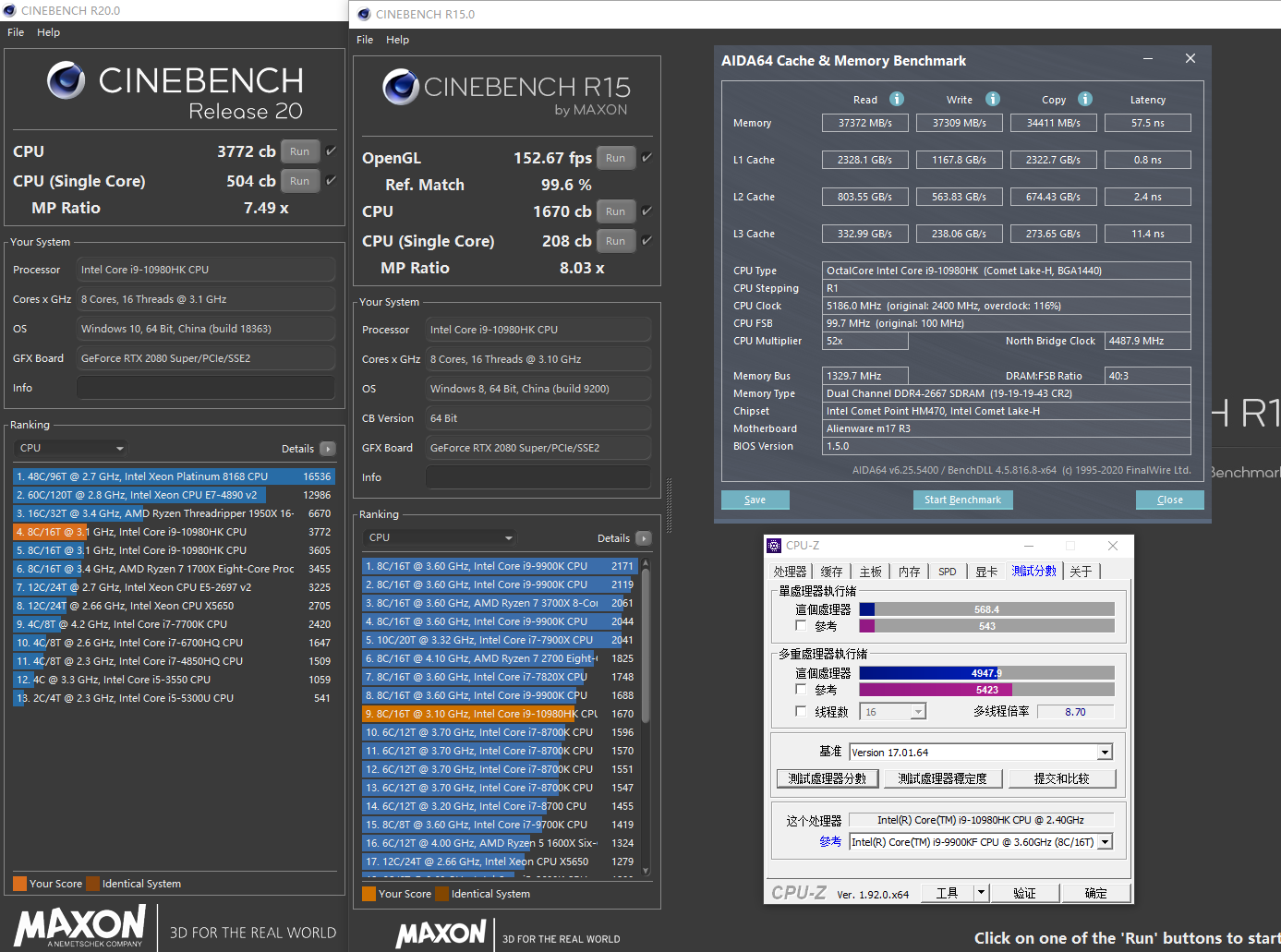Switch to the 关于 tab in CPU-Z
1281x952 pixels.
(1081, 572)
